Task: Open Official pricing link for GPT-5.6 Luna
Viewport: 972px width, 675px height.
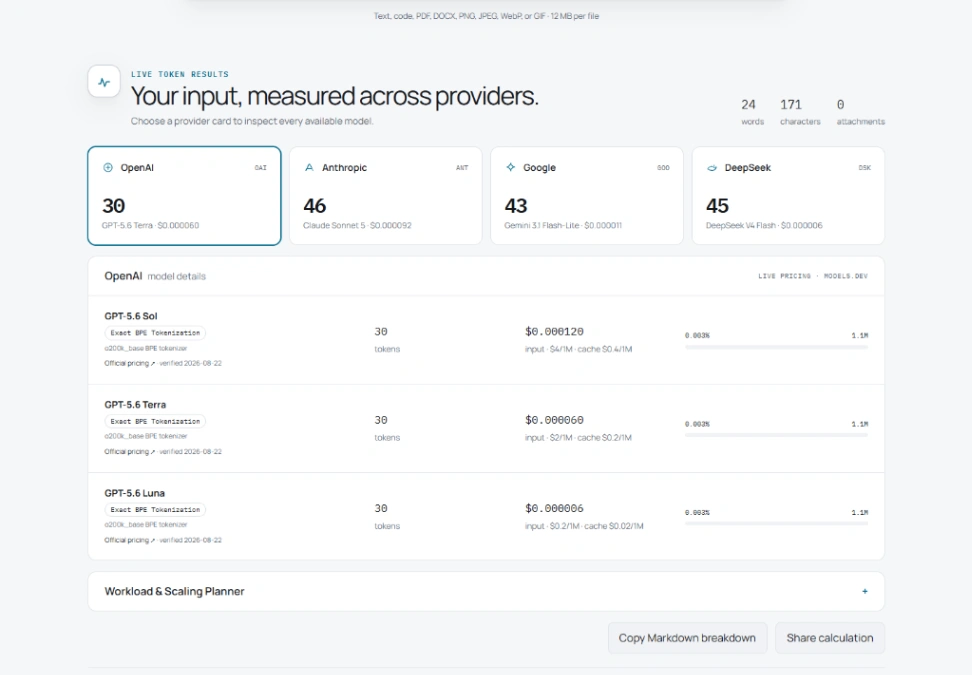Action: pos(130,540)
